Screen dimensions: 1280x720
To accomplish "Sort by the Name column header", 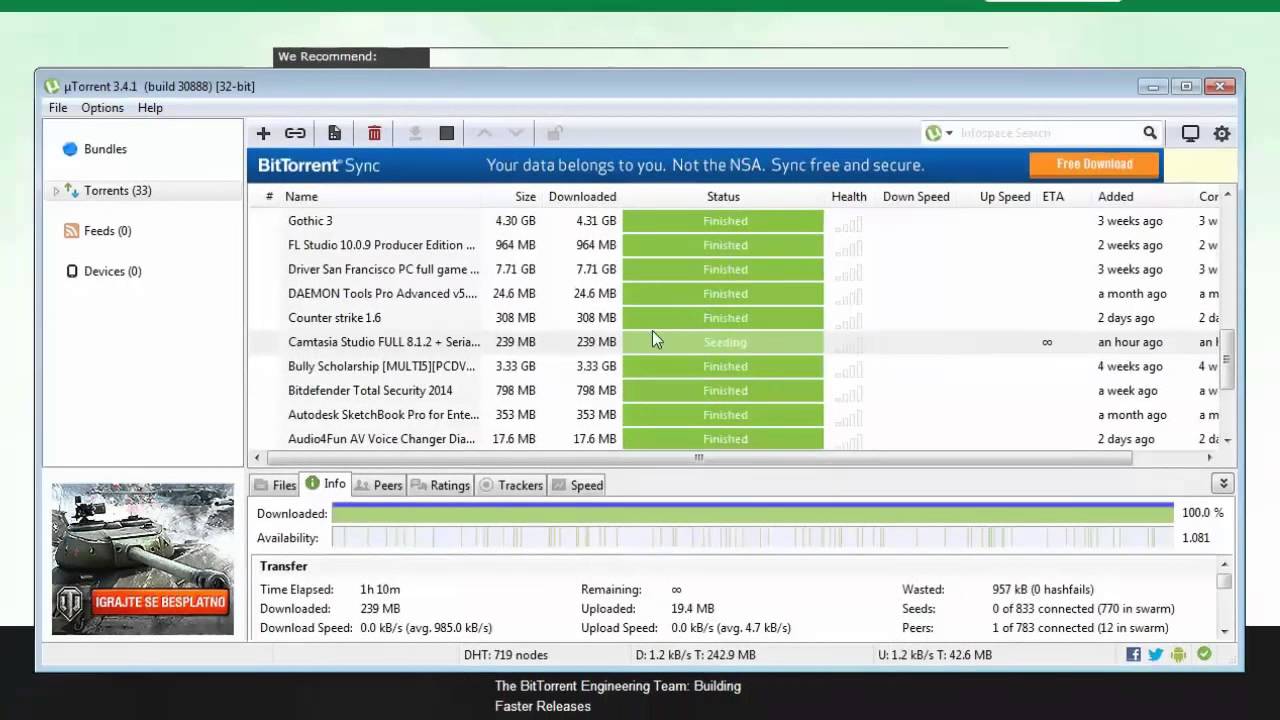I will pos(301,197).
